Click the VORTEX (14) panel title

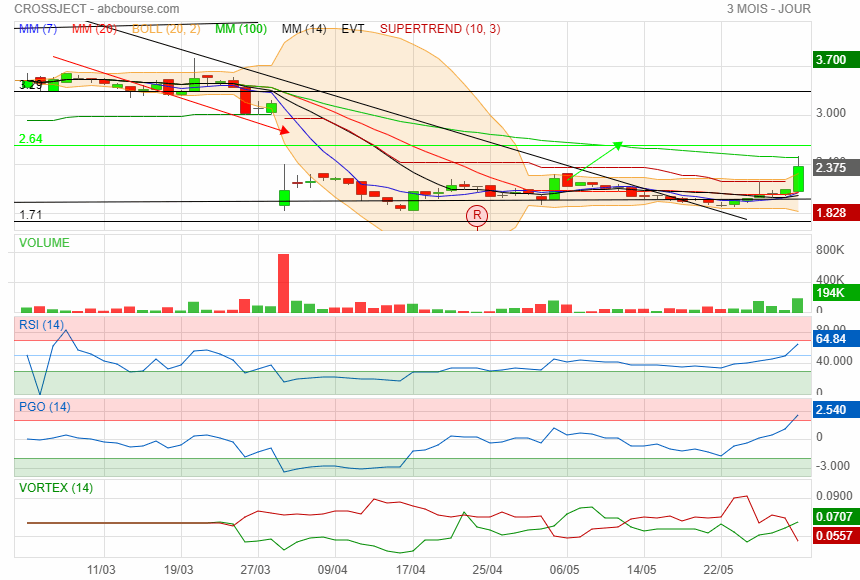[56, 488]
